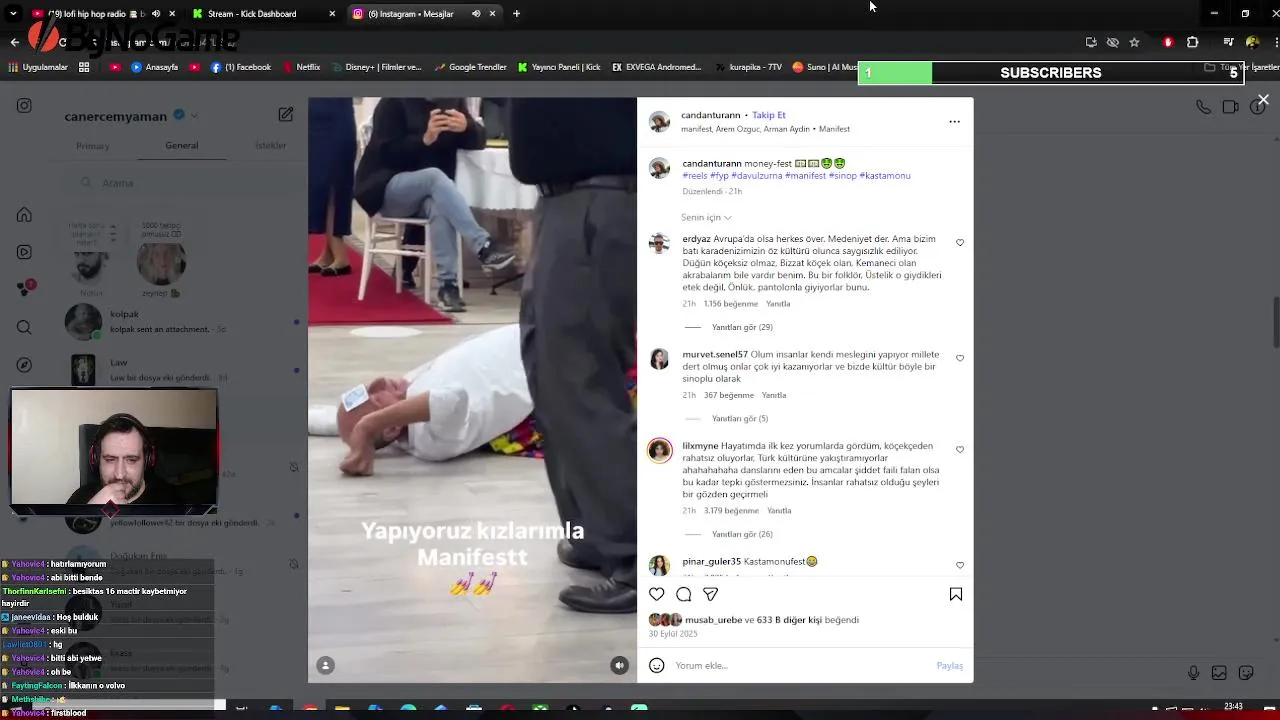This screenshot has height=720, width=1280.
Task: Like lilxmyne's comment
Action: pyautogui.click(x=960, y=450)
